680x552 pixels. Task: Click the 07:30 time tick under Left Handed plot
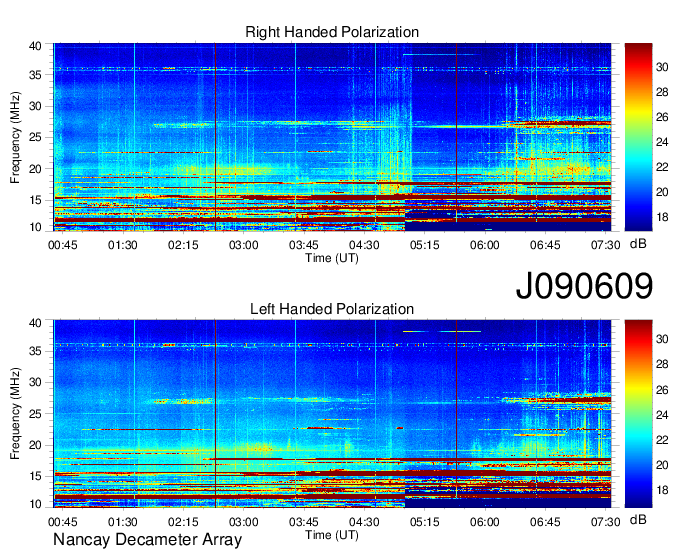605,522
